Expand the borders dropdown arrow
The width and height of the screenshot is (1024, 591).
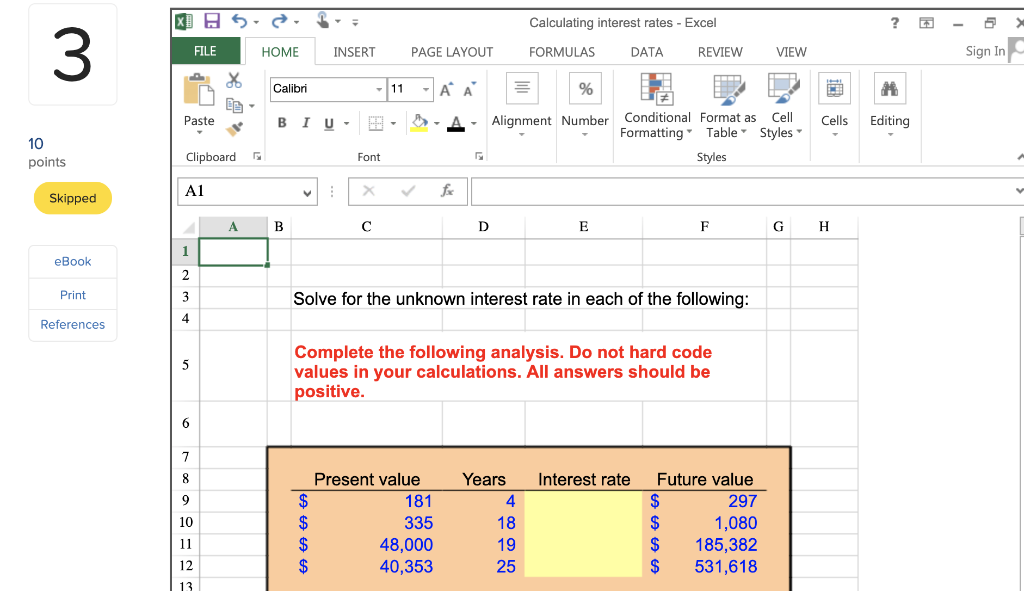click(393, 123)
